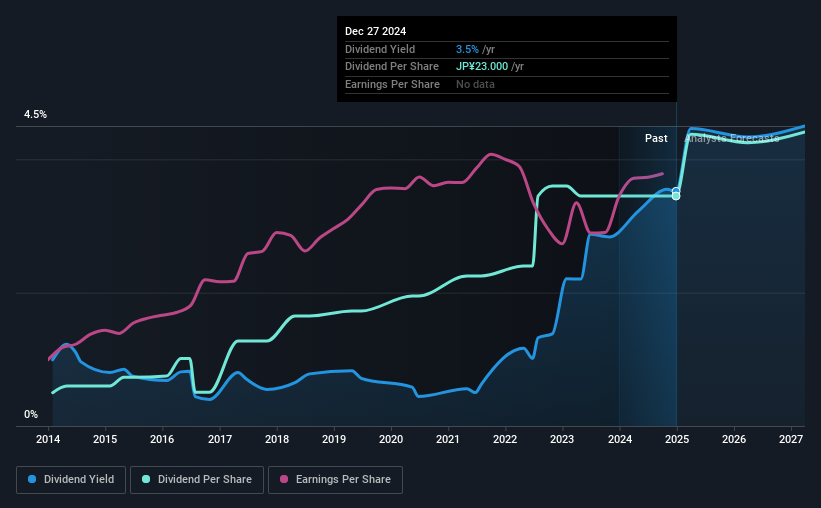The width and height of the screenshot is (821, 508).
Task: Toggle the Dividend Per Share legend series
Action: 197,480
